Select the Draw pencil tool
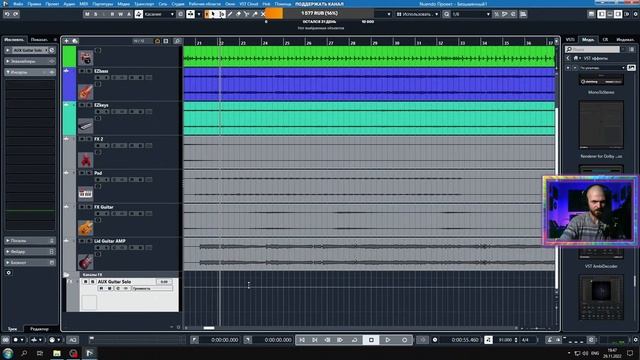Image resolution: width=640 pixels, height=360 pixels. pyautogui.click(x=230, y=14)
